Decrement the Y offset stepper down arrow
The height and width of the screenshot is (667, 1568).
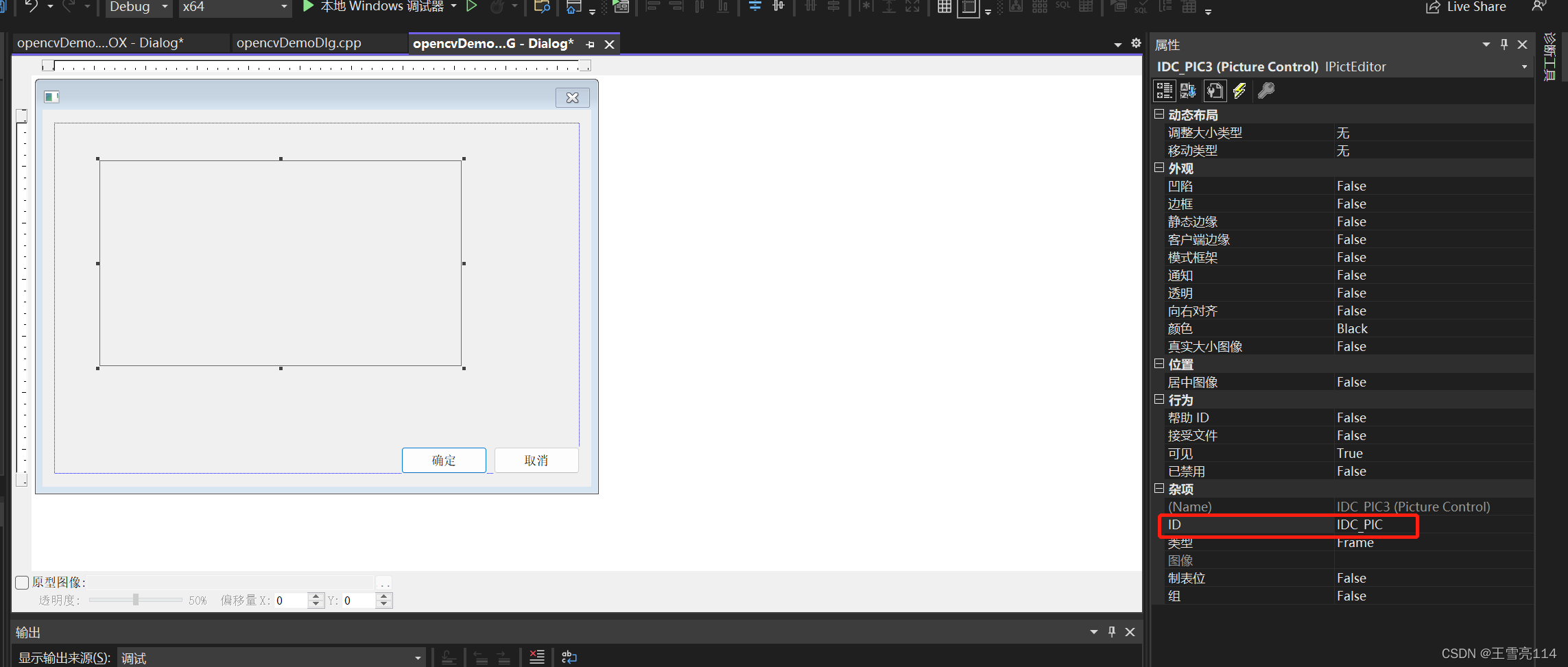(384, 605)
